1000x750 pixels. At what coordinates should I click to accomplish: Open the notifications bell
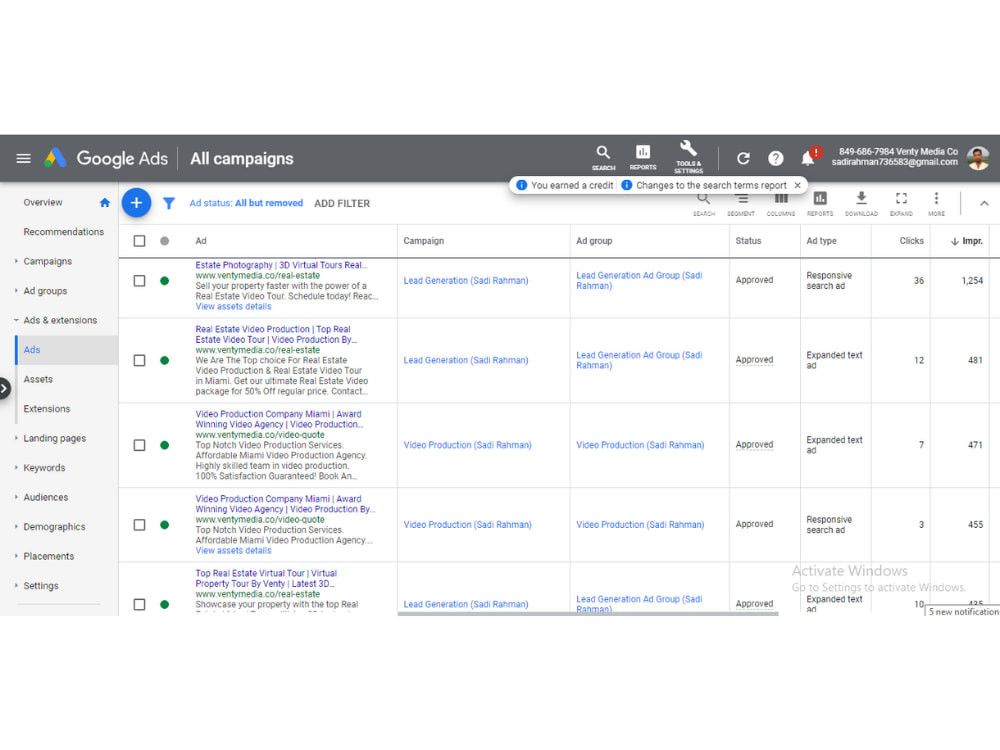point(808,158)
